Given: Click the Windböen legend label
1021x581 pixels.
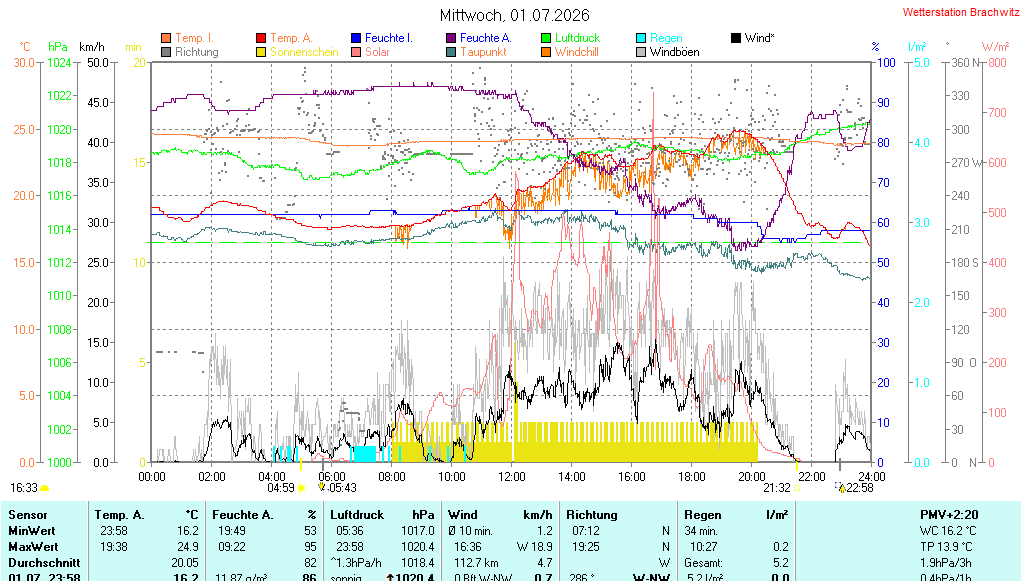Looking at the screenshot, I should coord(675,52).
